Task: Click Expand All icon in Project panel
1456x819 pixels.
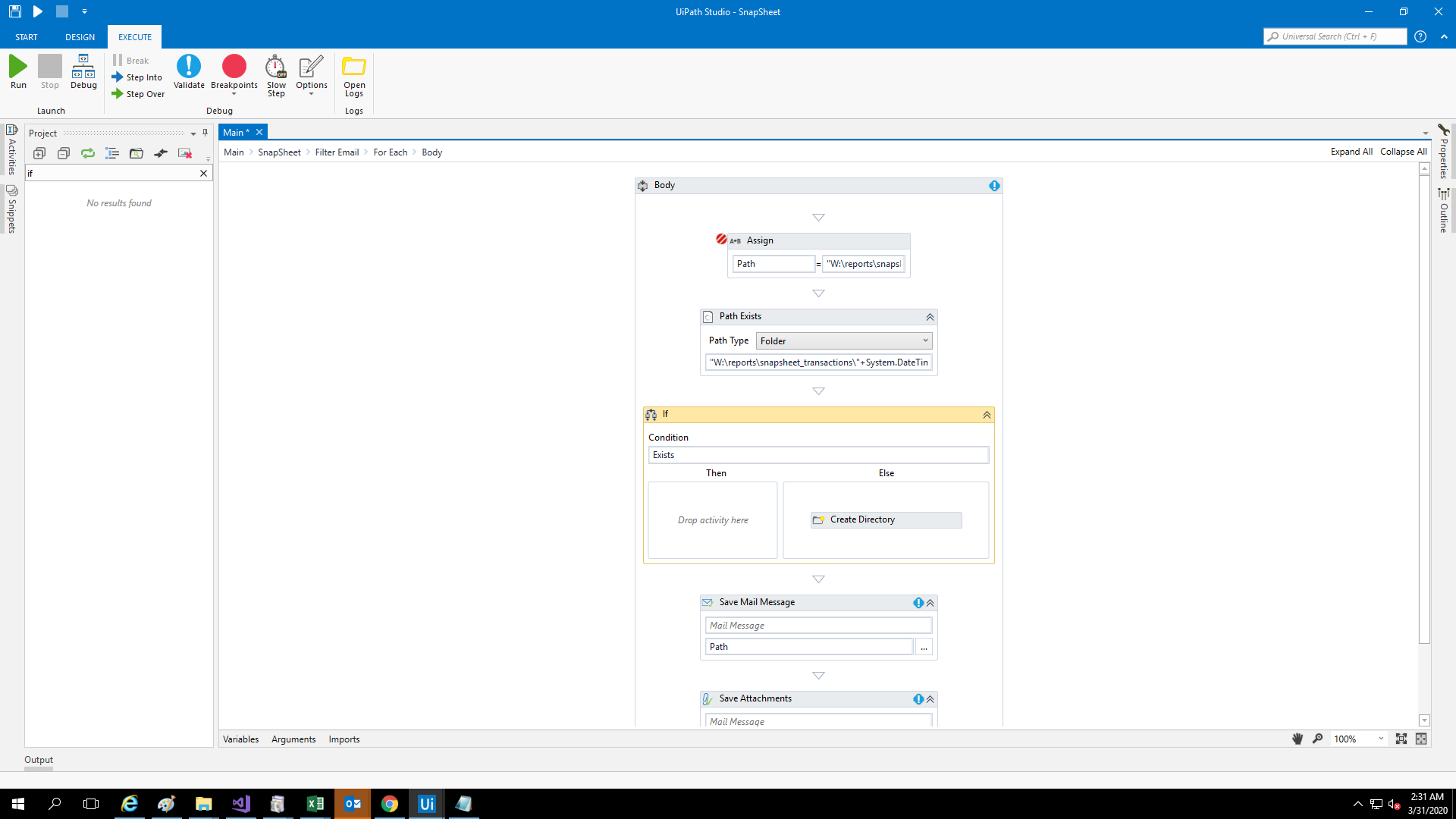Action: click(x=39, y=153)
